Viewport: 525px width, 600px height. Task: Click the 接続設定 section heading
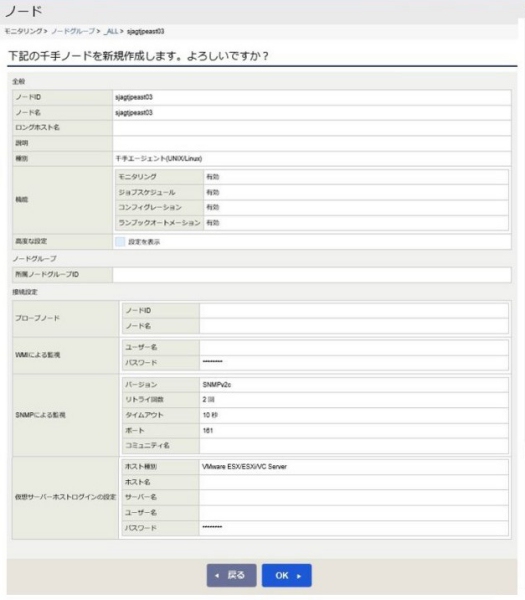coord(25,292)
